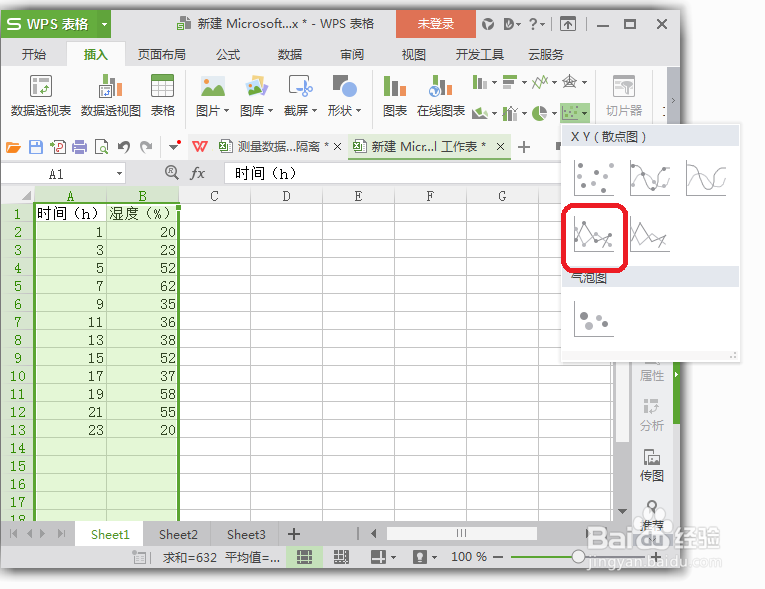Image resolution: width=765 pixels, height=589 pixels.
Task: Open the WPS 表格 application menu arrow
Action: [x=104, y=24]
